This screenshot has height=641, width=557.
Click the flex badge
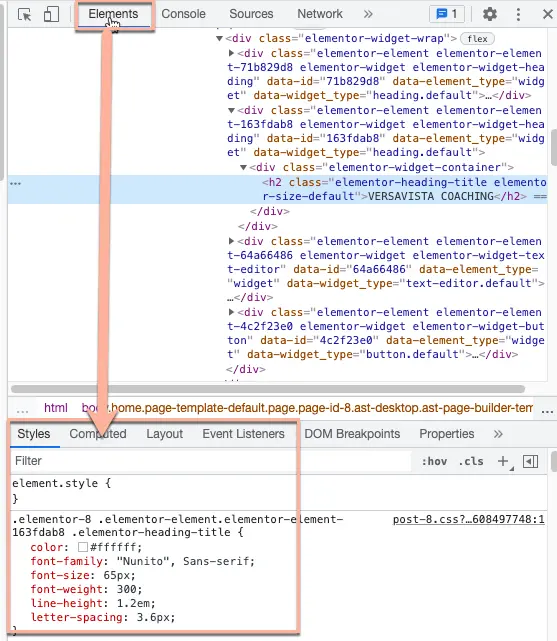pos(477,39)
